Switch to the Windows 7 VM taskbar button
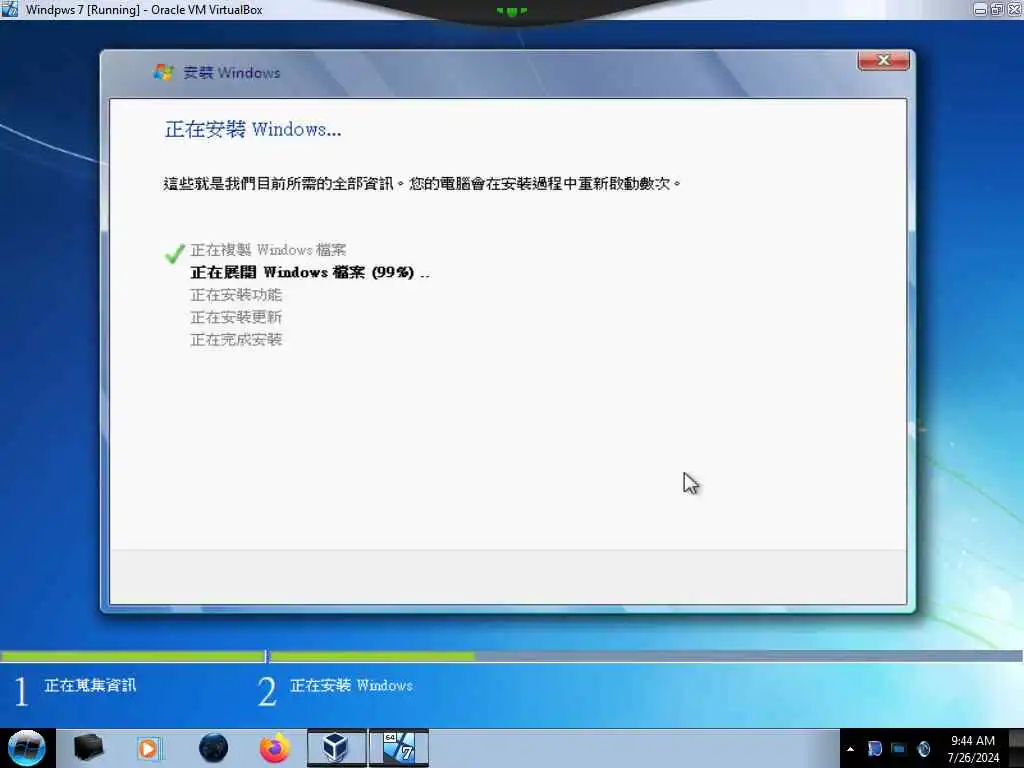 [x=398, y=748]
